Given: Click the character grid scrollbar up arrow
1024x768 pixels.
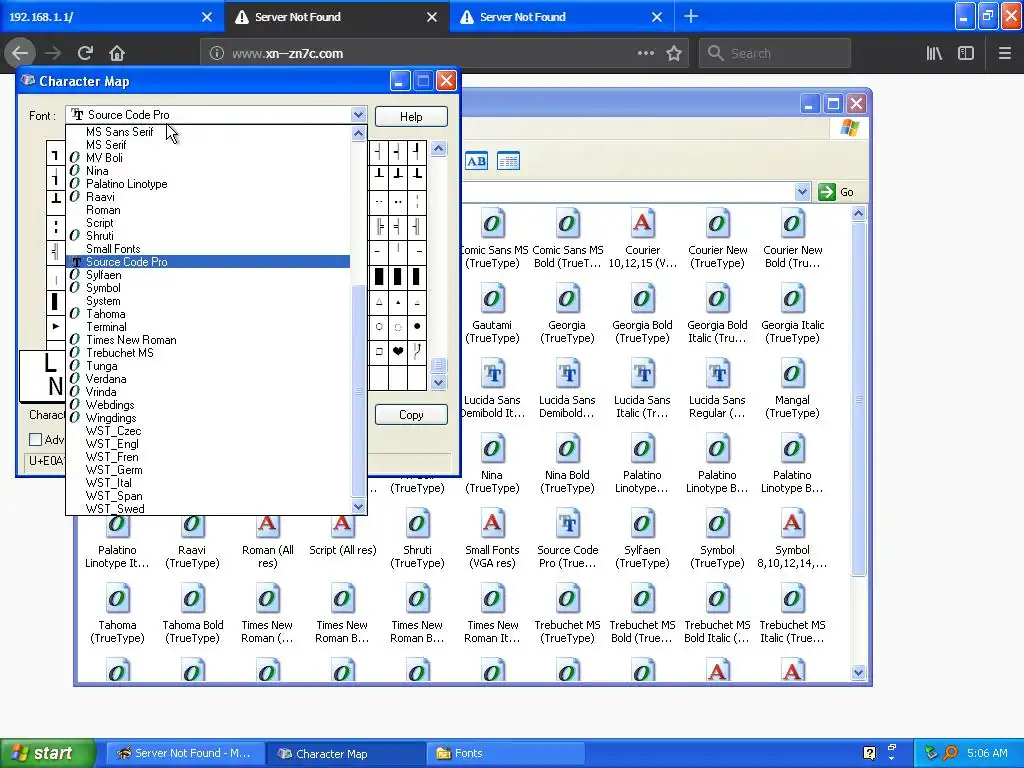Looking at the screenshot, I should tap(439, 148).
